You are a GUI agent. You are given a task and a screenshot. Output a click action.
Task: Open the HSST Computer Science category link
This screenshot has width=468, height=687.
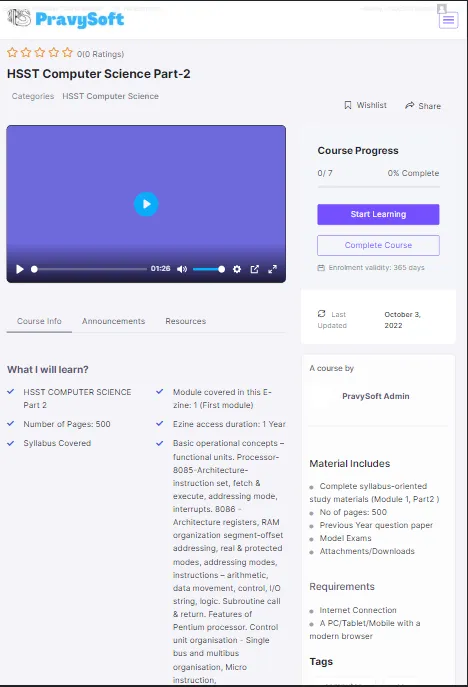(110, 96)
